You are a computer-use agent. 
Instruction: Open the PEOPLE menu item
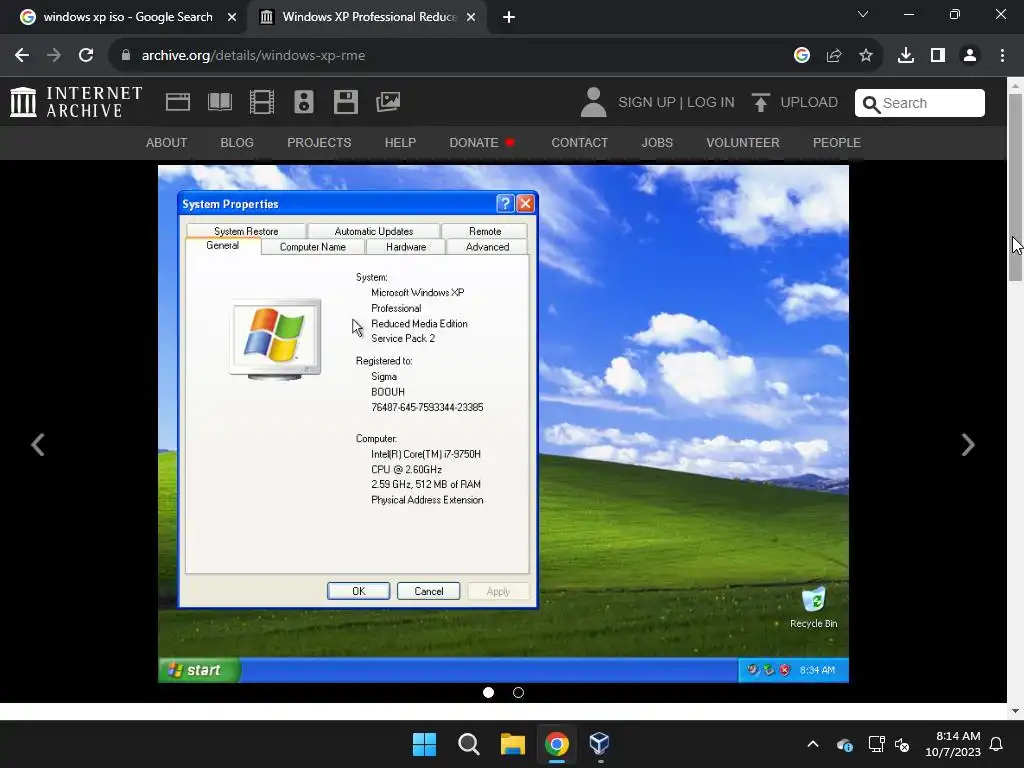point(837,142)
